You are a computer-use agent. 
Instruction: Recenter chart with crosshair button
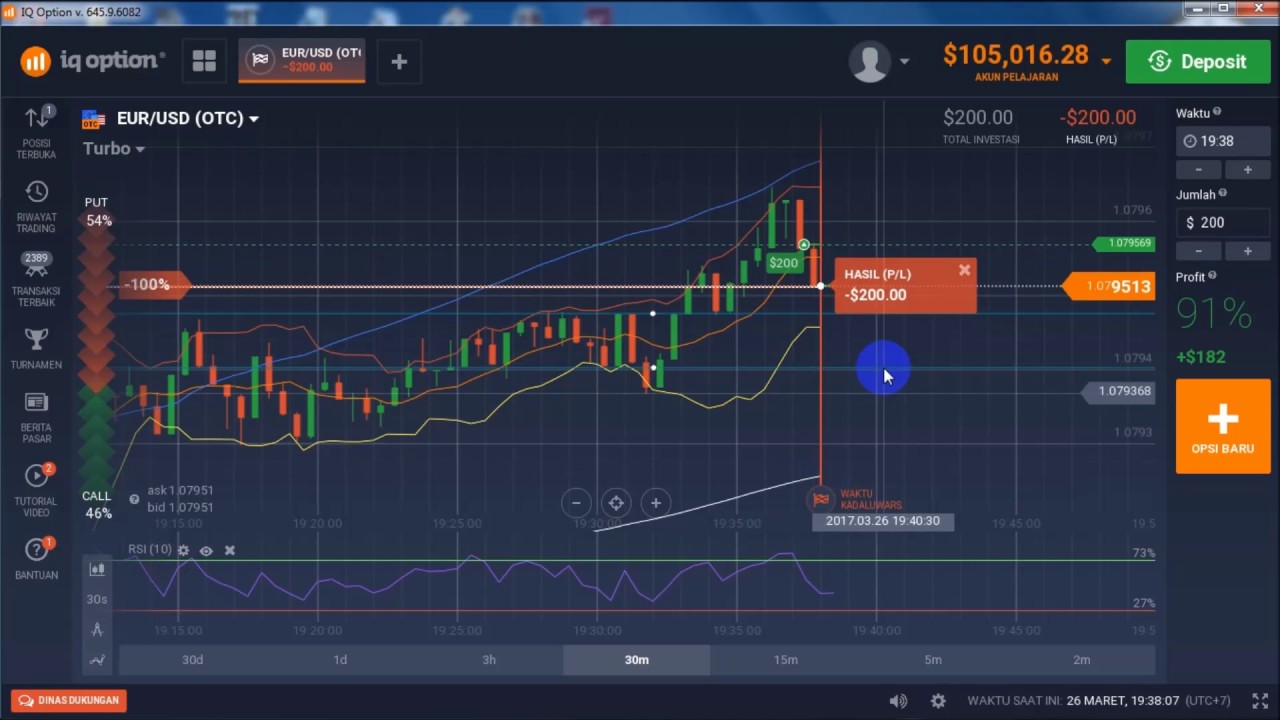(616, 503)
